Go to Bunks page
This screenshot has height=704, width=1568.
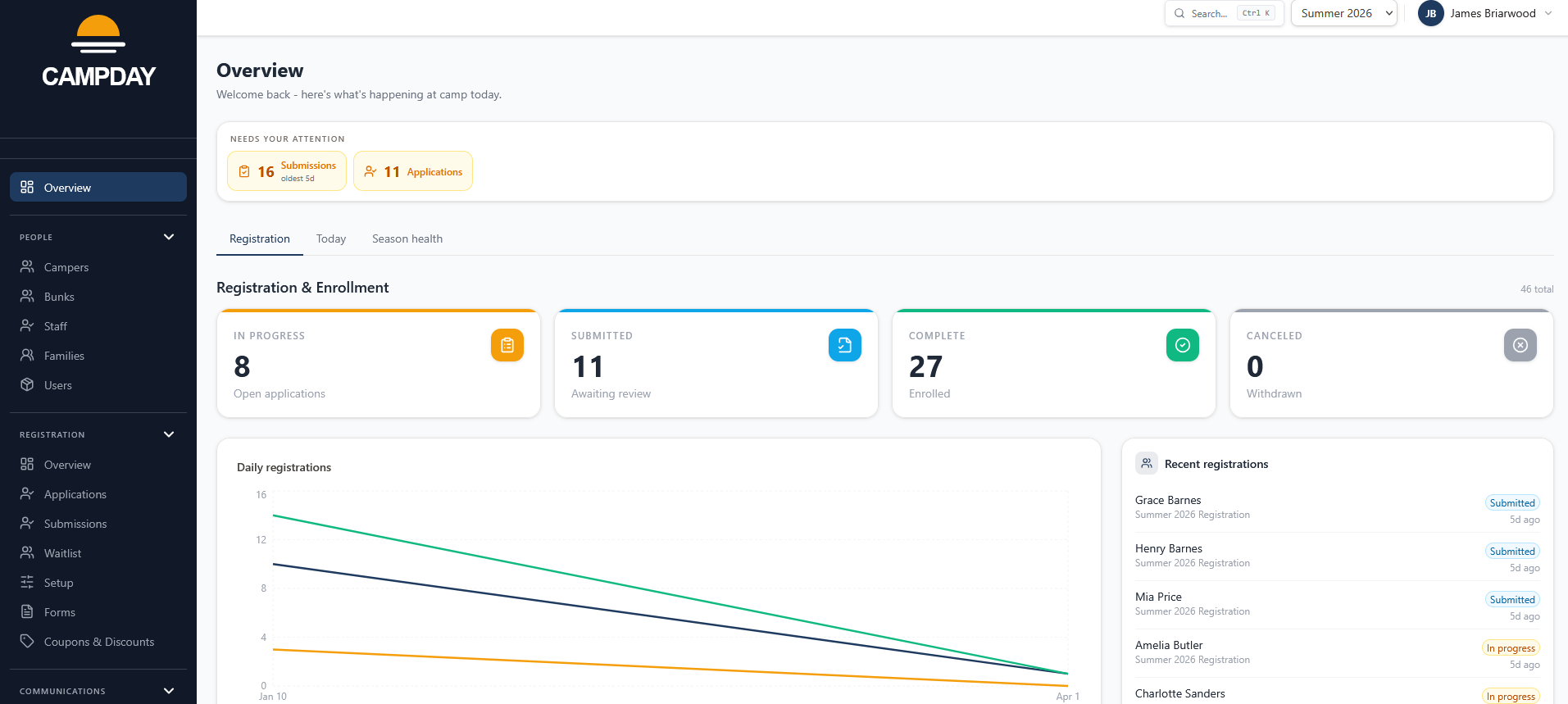98,297
